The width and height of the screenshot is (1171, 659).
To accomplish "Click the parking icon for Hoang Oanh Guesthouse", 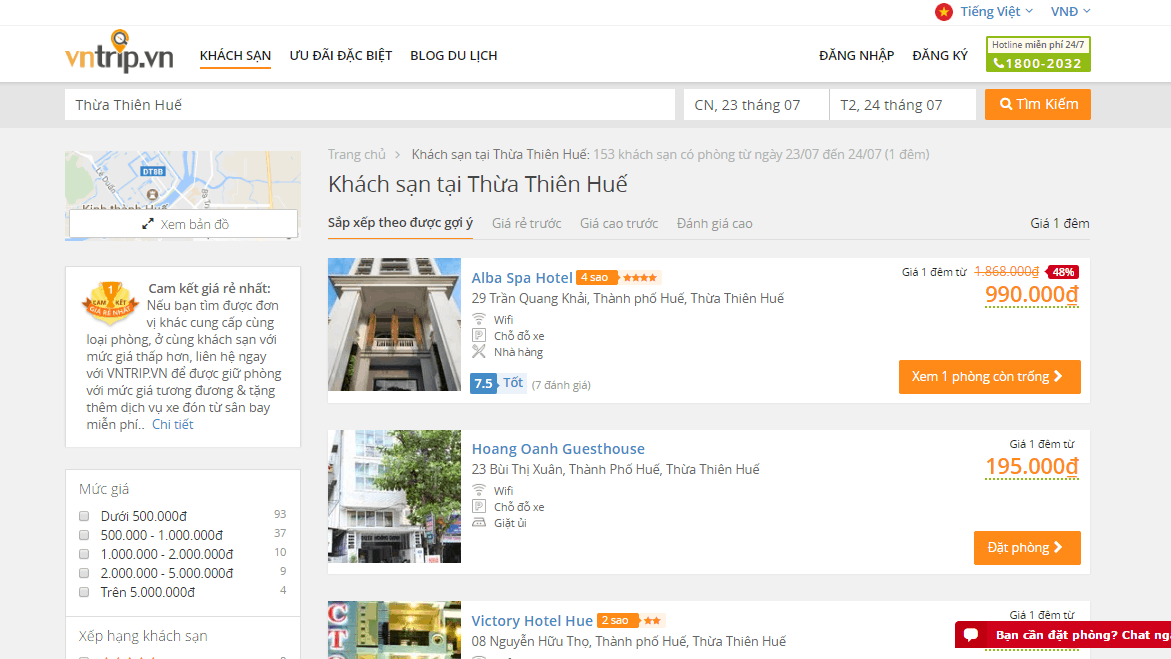I will (479, 507).
